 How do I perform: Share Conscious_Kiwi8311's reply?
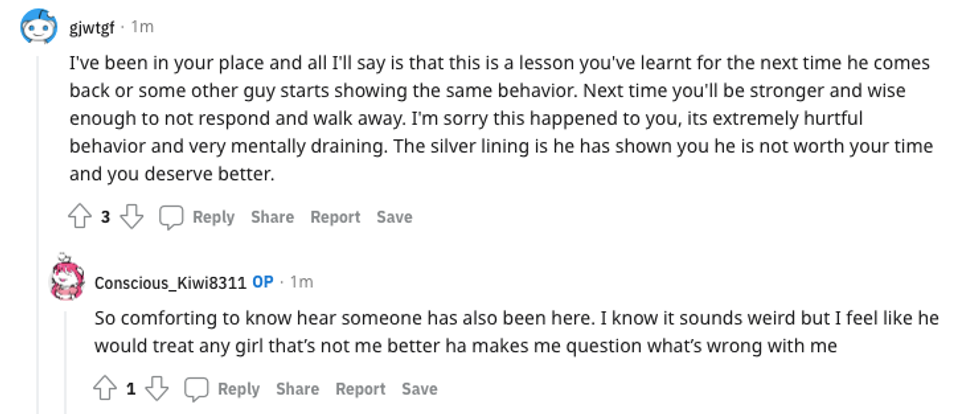(x=297, y=389)
